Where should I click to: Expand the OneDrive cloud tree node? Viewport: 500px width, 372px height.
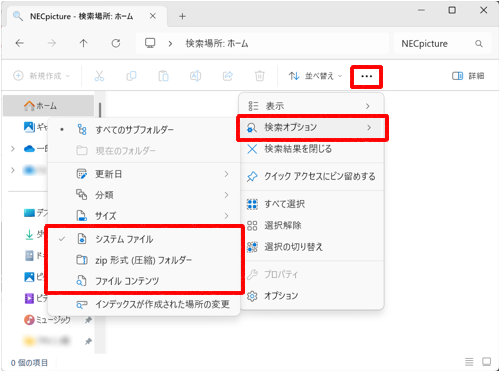(x=13, y=149)
